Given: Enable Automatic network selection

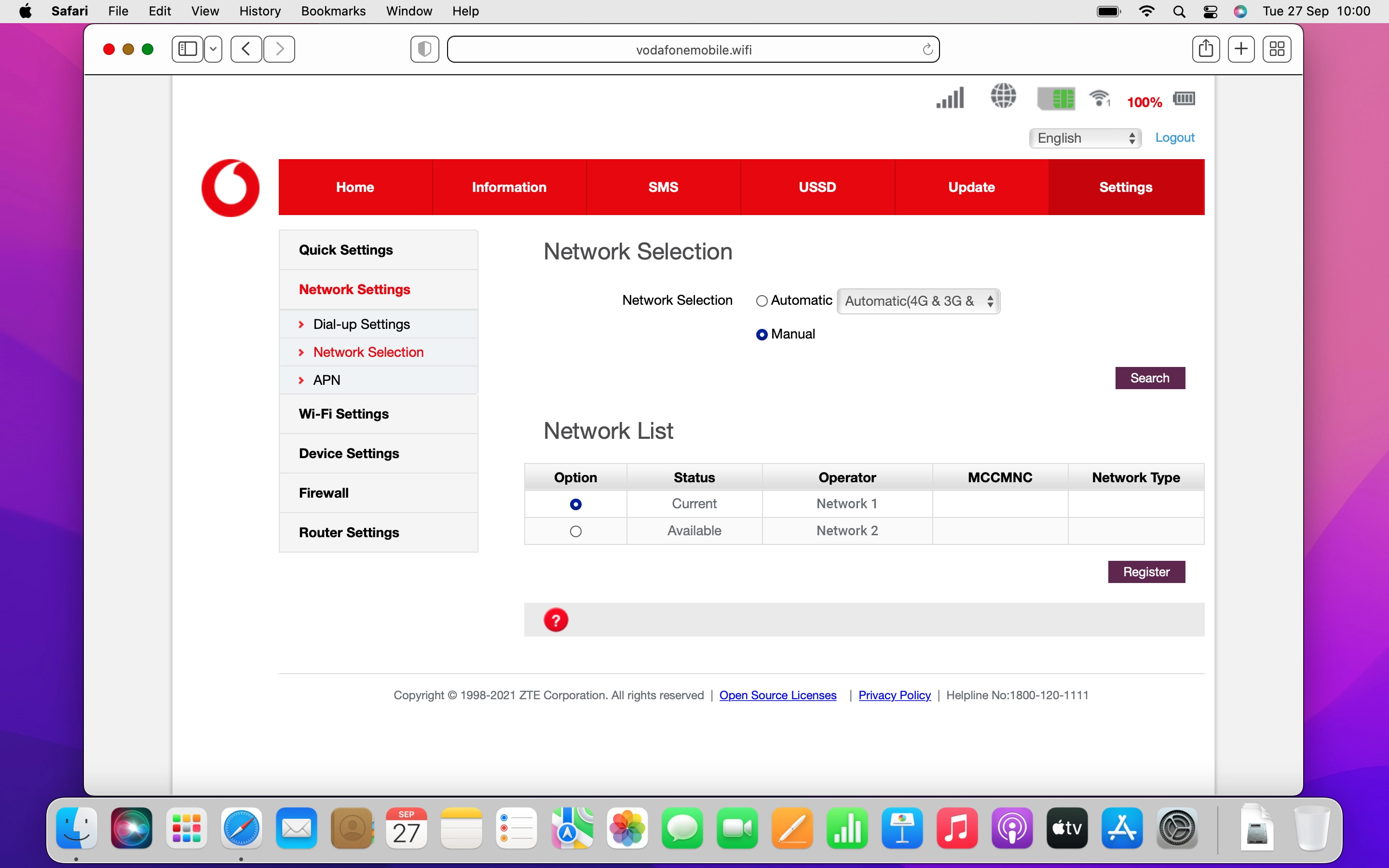Looking at the screenshot, I should pos(762,300).
